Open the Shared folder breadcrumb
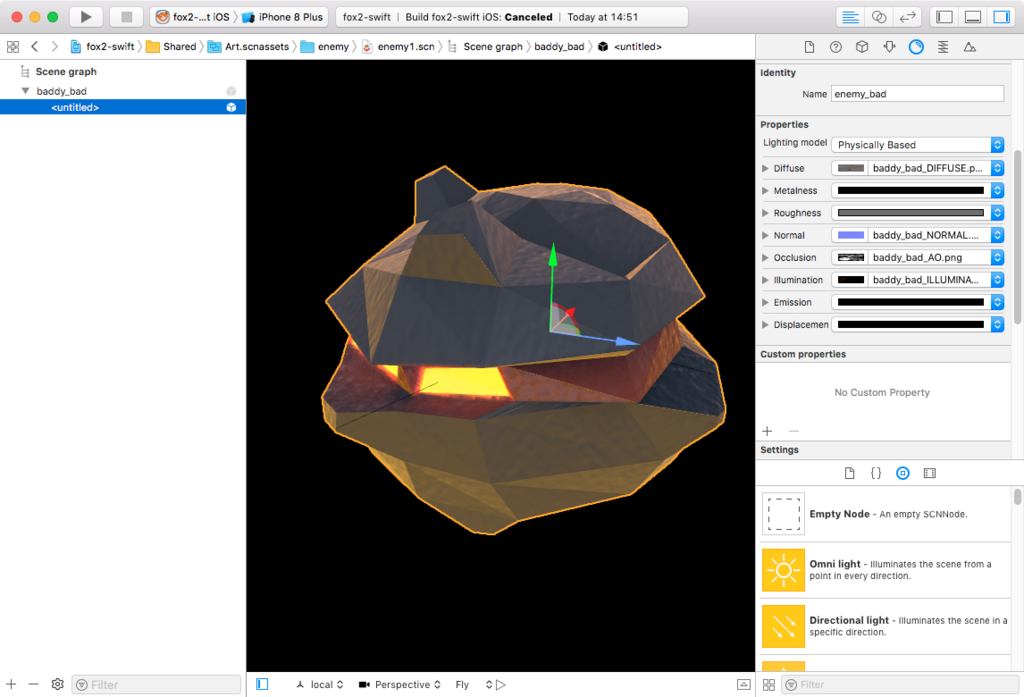The image size is (1024, 697). click(x=171, y=46)
